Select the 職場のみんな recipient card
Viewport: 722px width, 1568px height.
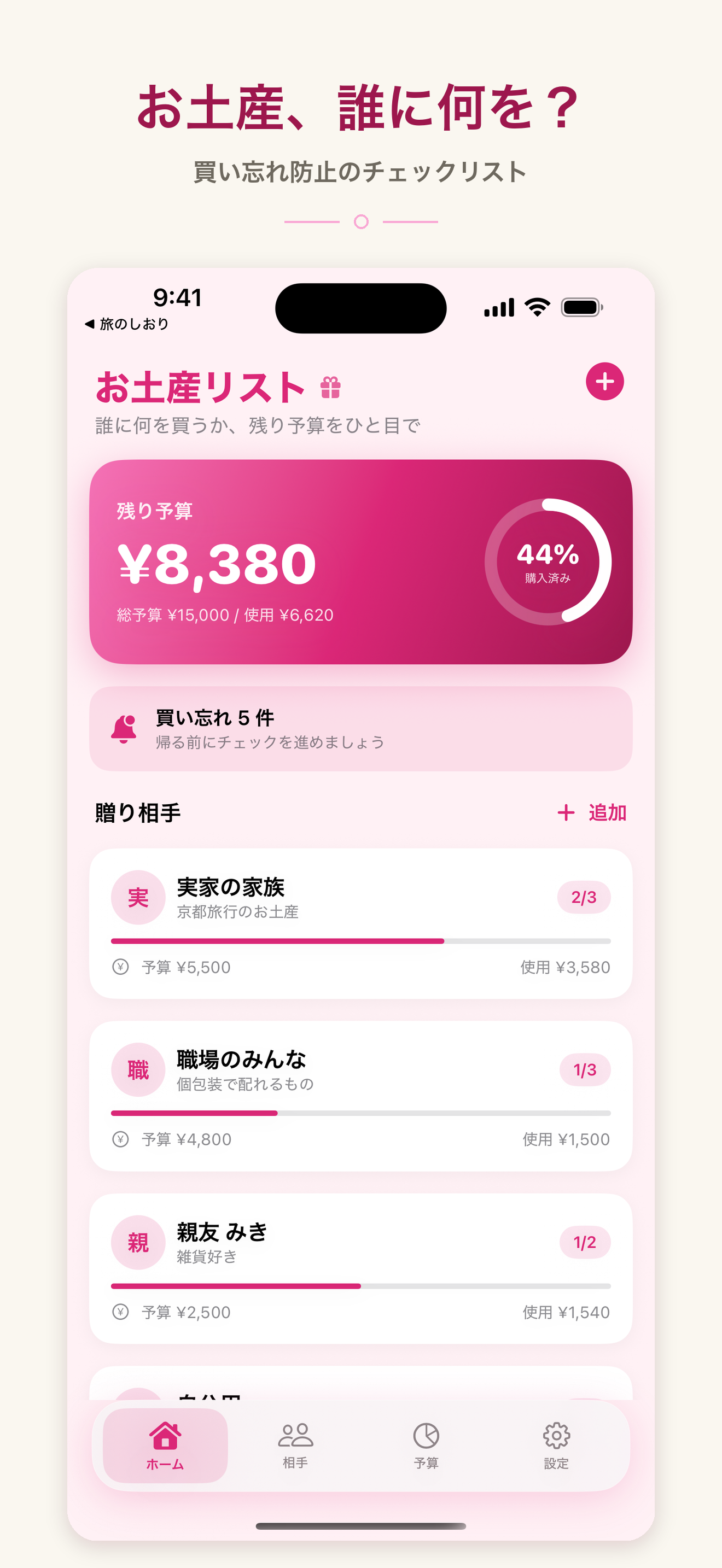point(360,1096)
